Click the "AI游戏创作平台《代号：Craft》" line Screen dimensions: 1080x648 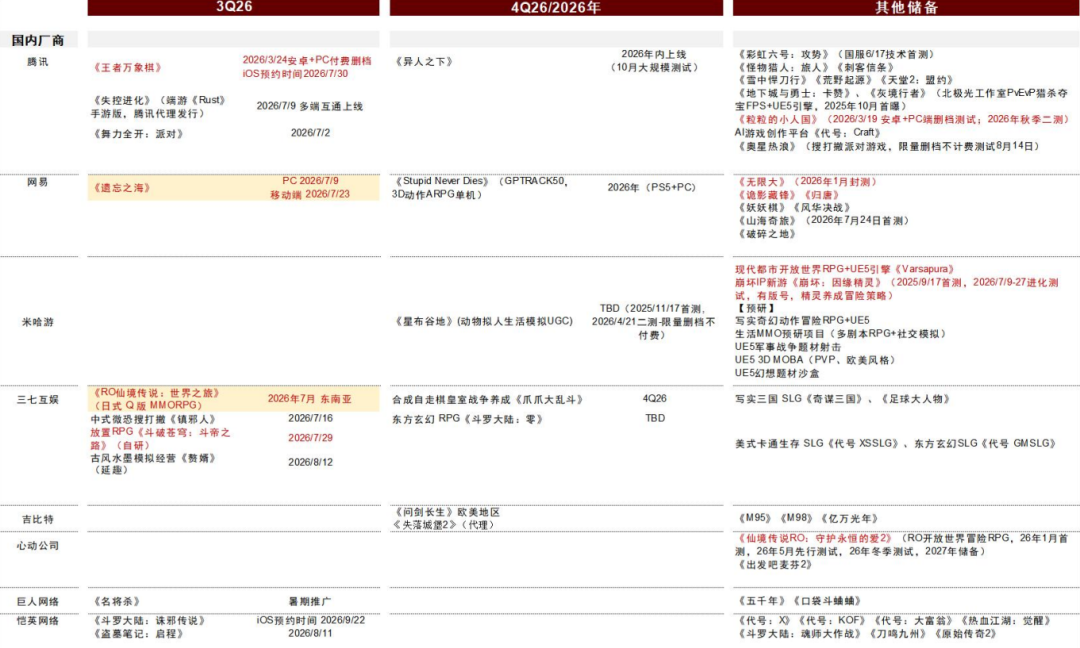(808, 132)
